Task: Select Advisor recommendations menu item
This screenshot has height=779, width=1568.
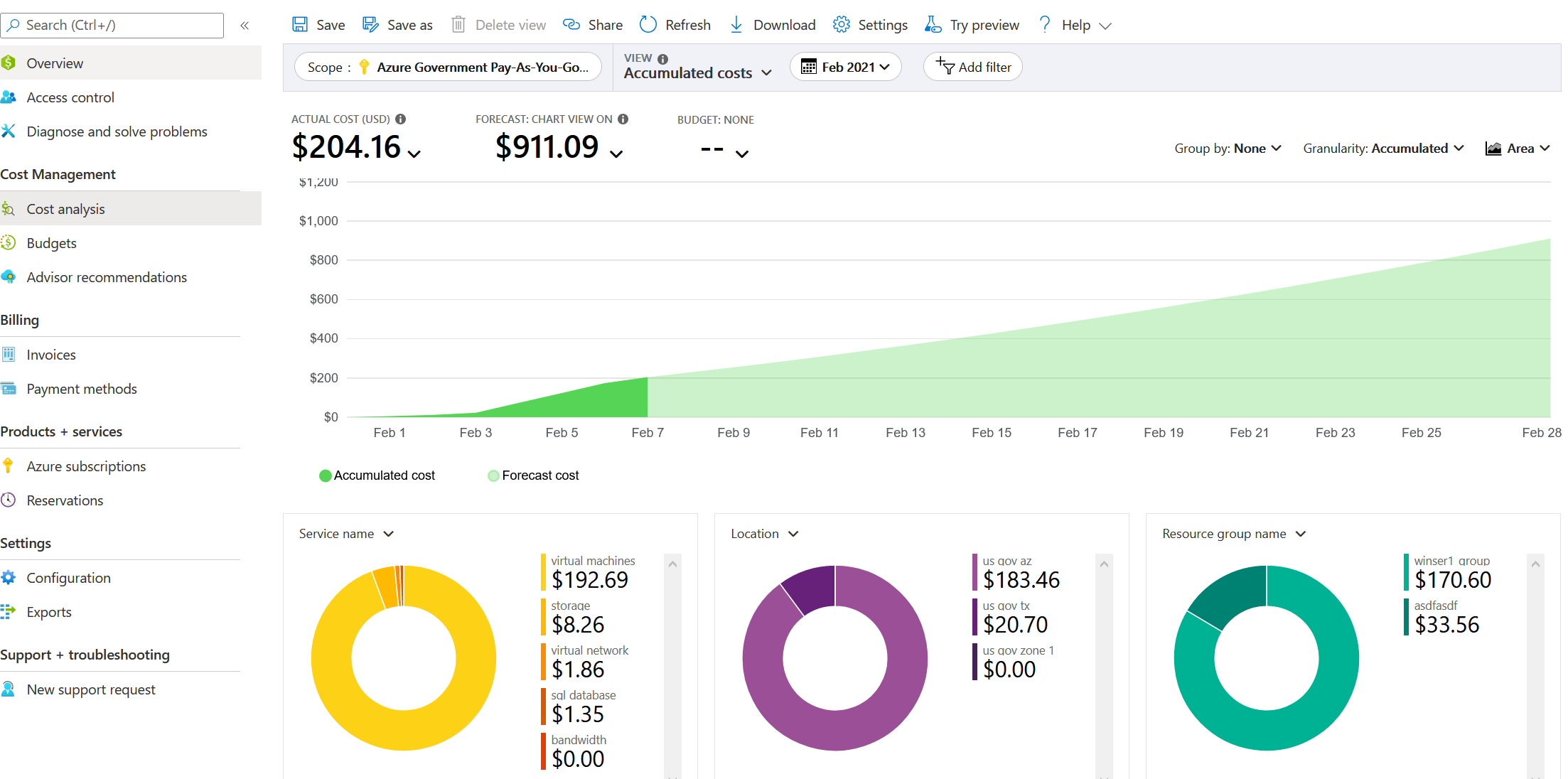Action: point(131,277)
